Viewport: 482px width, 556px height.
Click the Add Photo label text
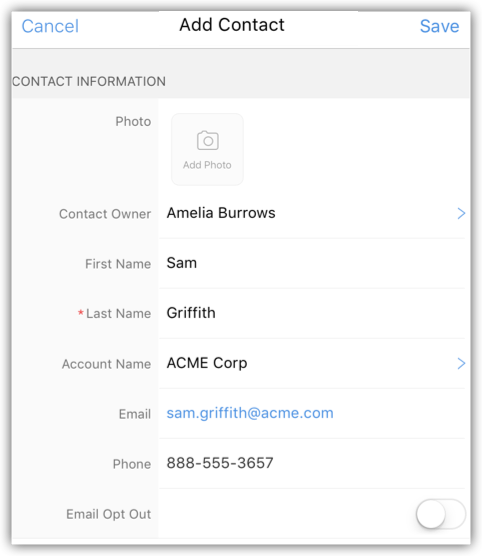tap(207, 165)
